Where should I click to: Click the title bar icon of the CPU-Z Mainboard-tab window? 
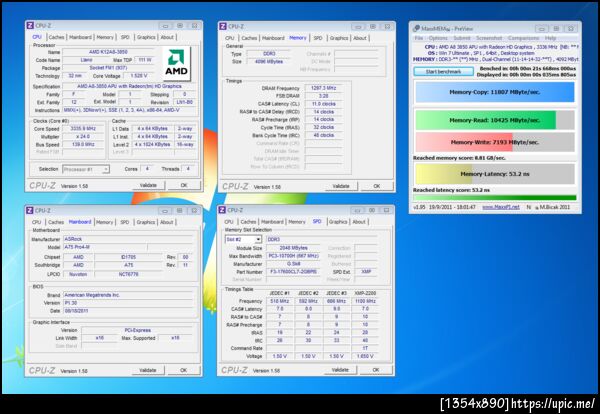[x=30, y=210]
